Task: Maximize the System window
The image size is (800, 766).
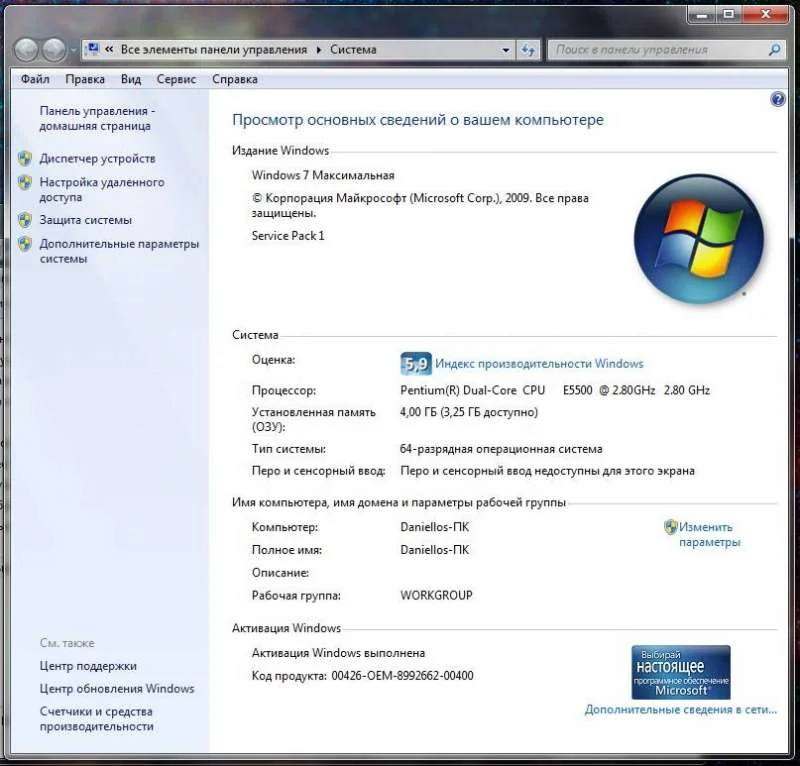Action: click(x=729, y=14)
